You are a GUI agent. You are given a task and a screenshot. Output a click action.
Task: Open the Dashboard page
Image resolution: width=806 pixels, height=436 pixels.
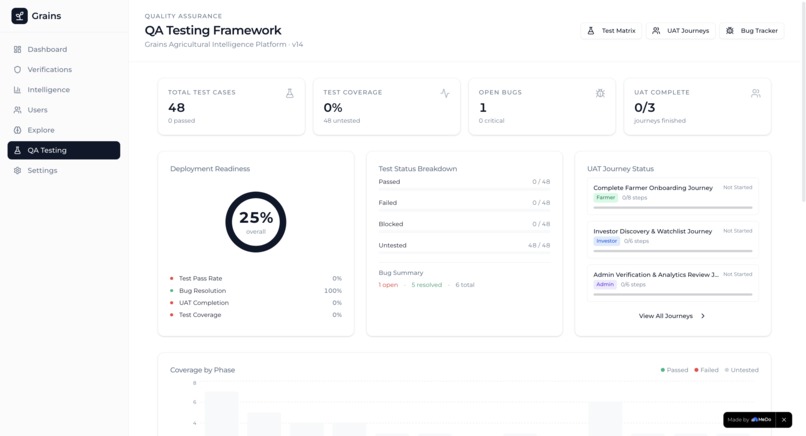[x=64, y=49]
